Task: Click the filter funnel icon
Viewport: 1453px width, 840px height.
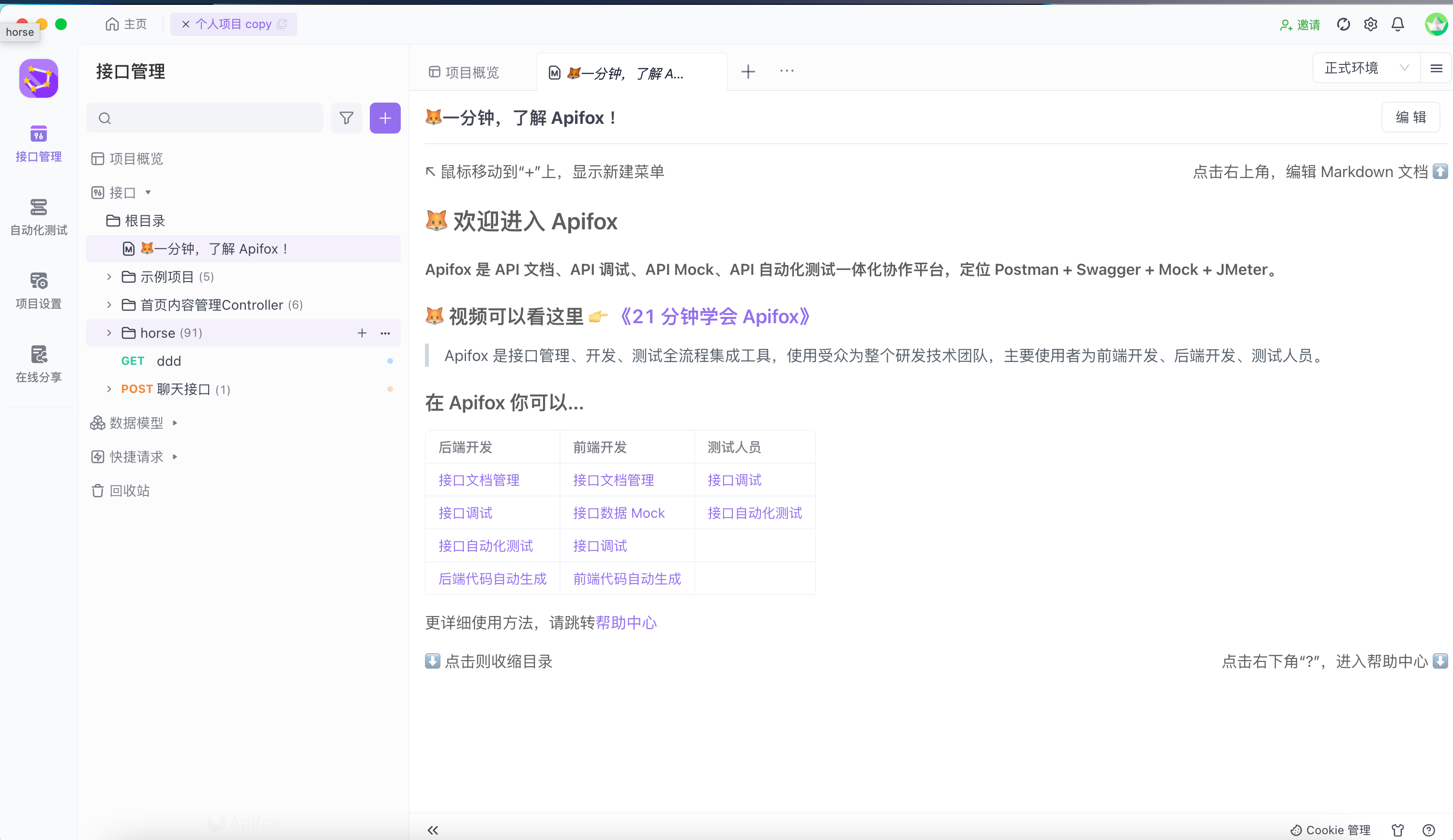Action: [x=346, y=118]
